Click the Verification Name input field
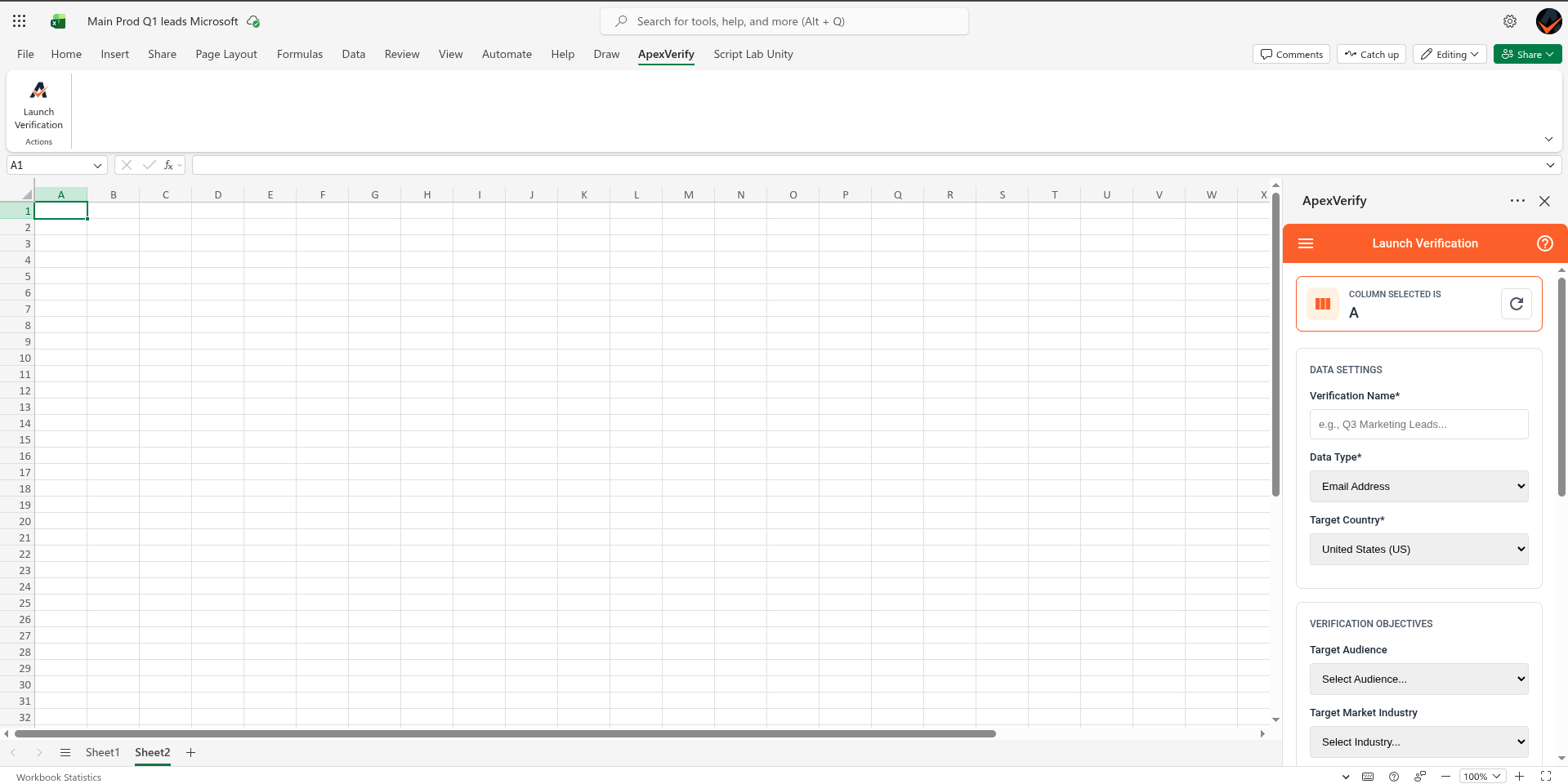Viewport: 1568px width, 784px height. pyautogui.click(x=1418, y=425)
